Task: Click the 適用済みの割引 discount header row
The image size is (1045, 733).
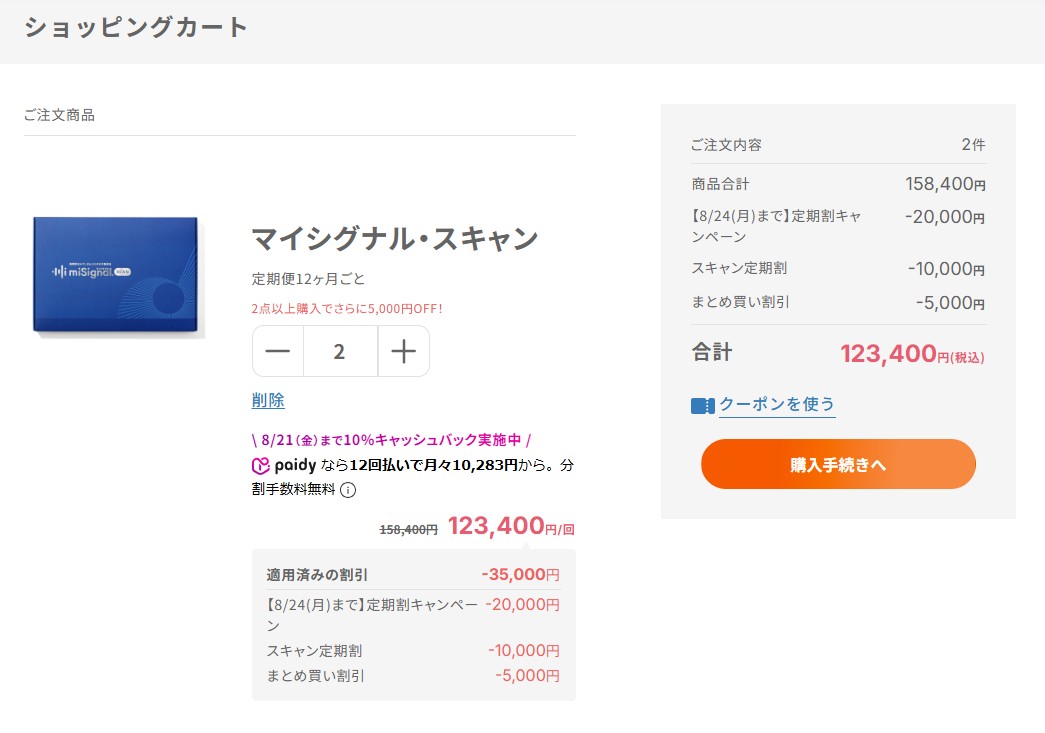Action: pyautogui.click(x=413, y=574)
